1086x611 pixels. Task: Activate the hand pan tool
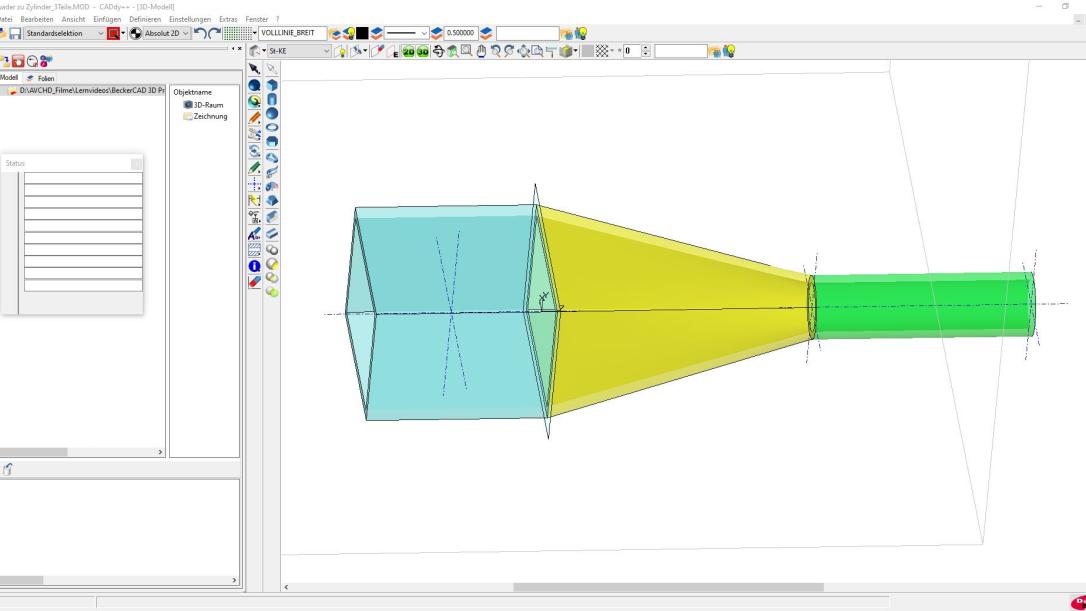pos(481,51)
